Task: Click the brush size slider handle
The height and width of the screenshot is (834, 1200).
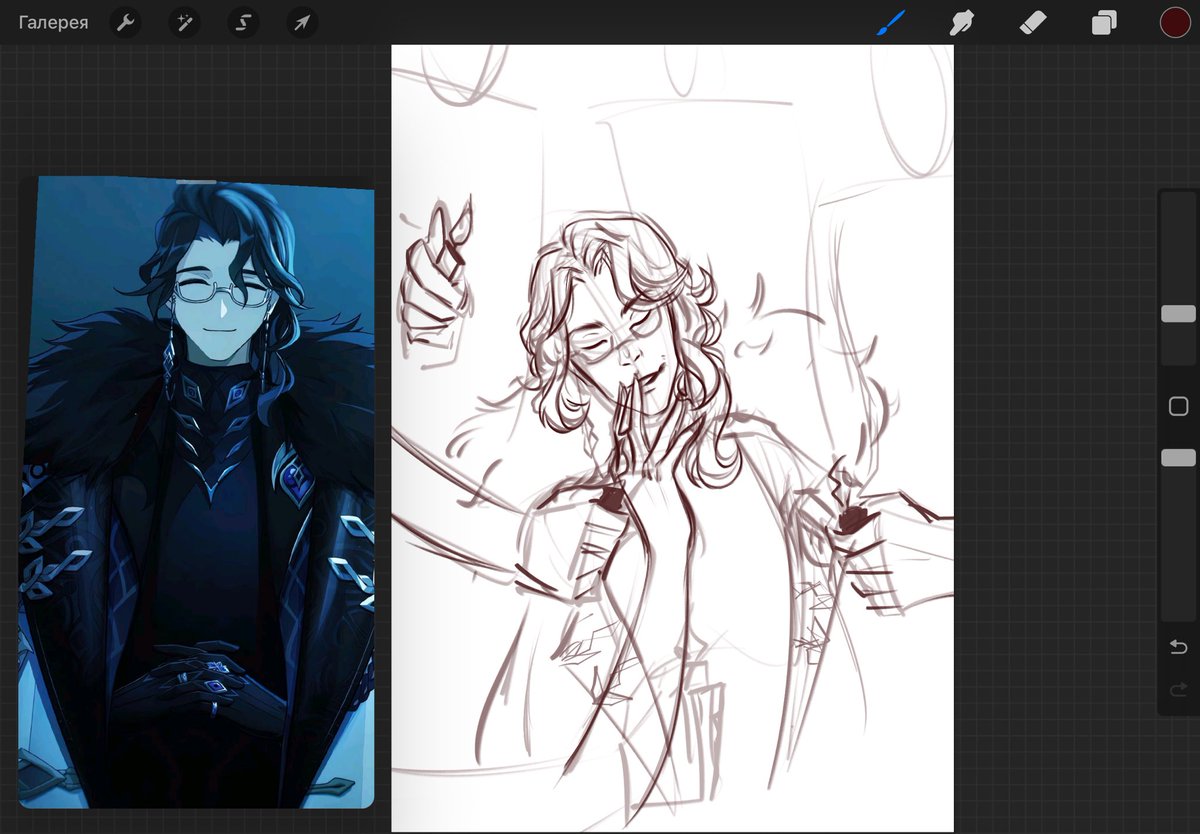Action: click(x=1178, y=314)
